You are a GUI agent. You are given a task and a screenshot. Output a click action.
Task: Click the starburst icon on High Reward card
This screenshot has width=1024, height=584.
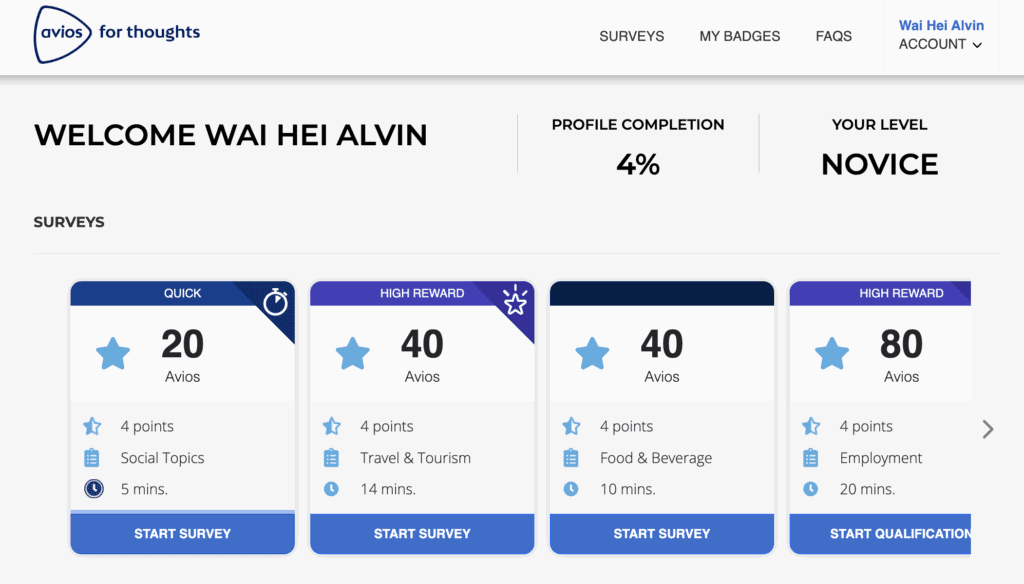[x=515, y=301]
